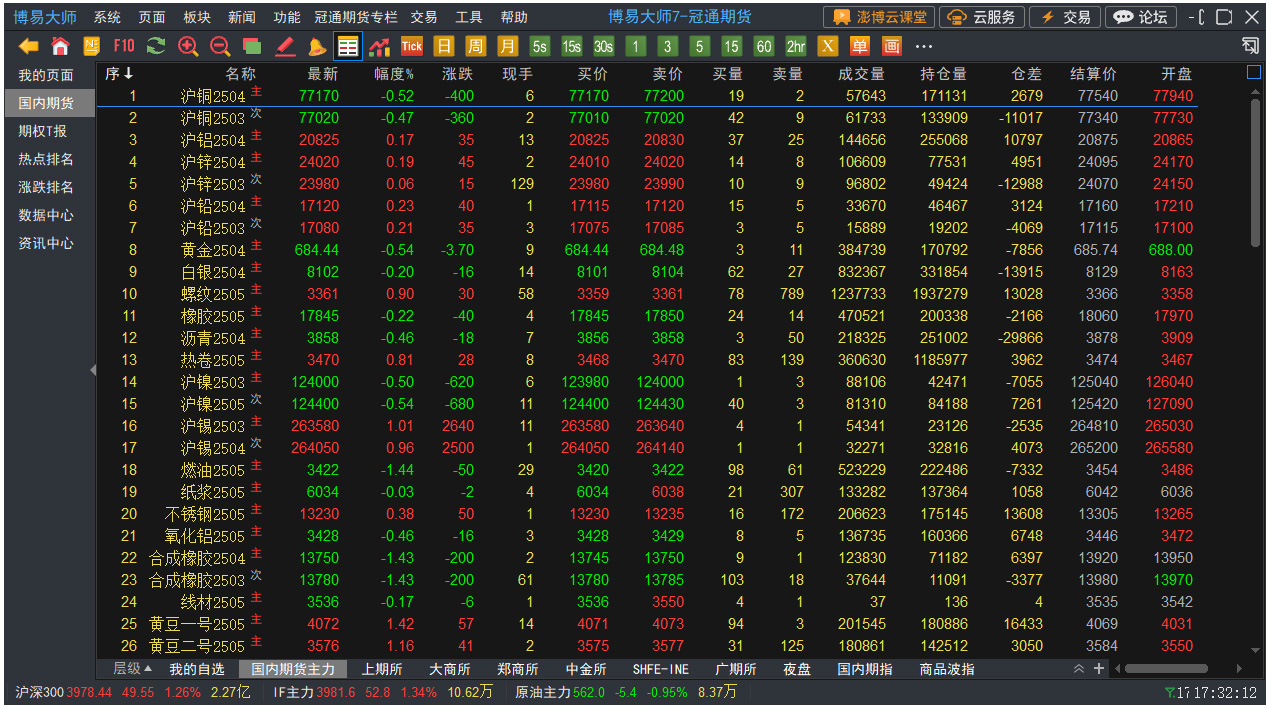Add a new tab with plus
The width and height of the screenshot is (1270, 708).
(1099, 669)
